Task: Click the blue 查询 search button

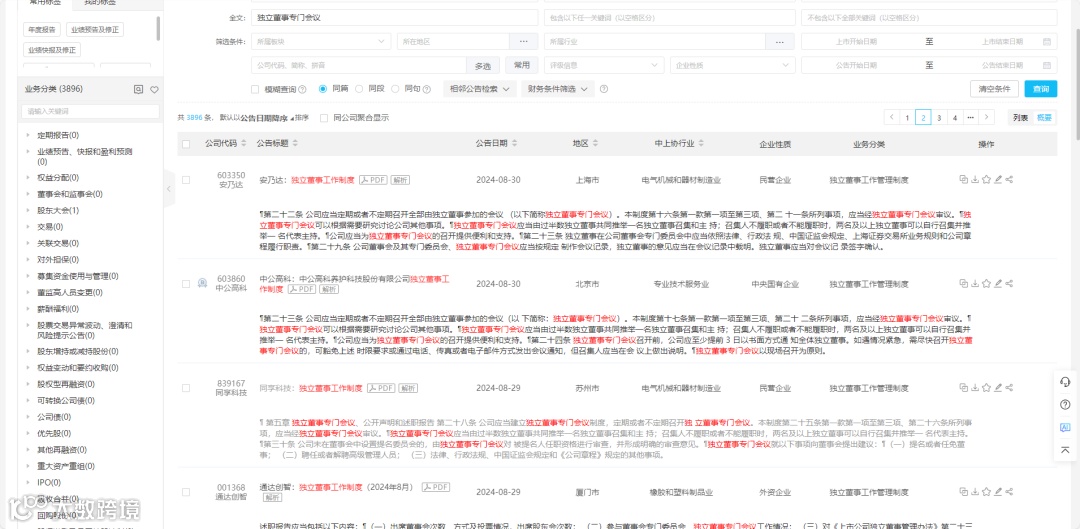Action: (1040, 89)
